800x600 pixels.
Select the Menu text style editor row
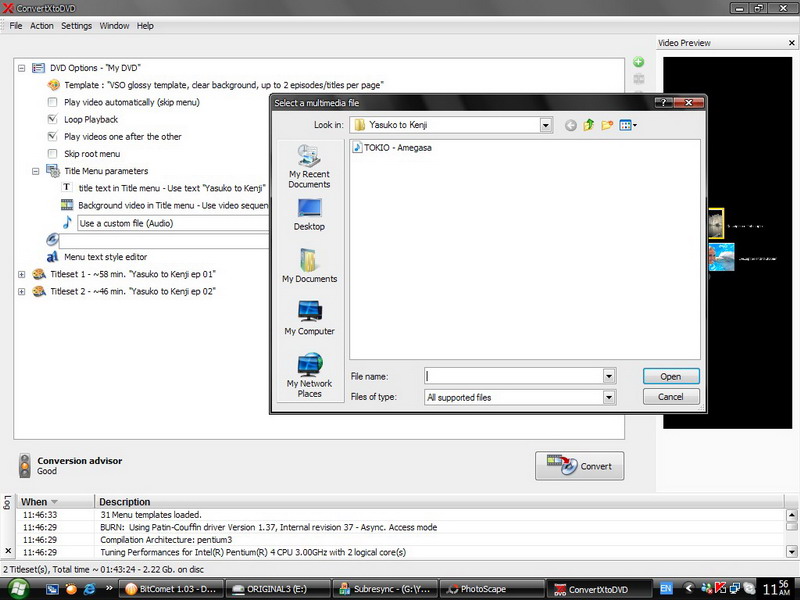(x=106, y=257)
